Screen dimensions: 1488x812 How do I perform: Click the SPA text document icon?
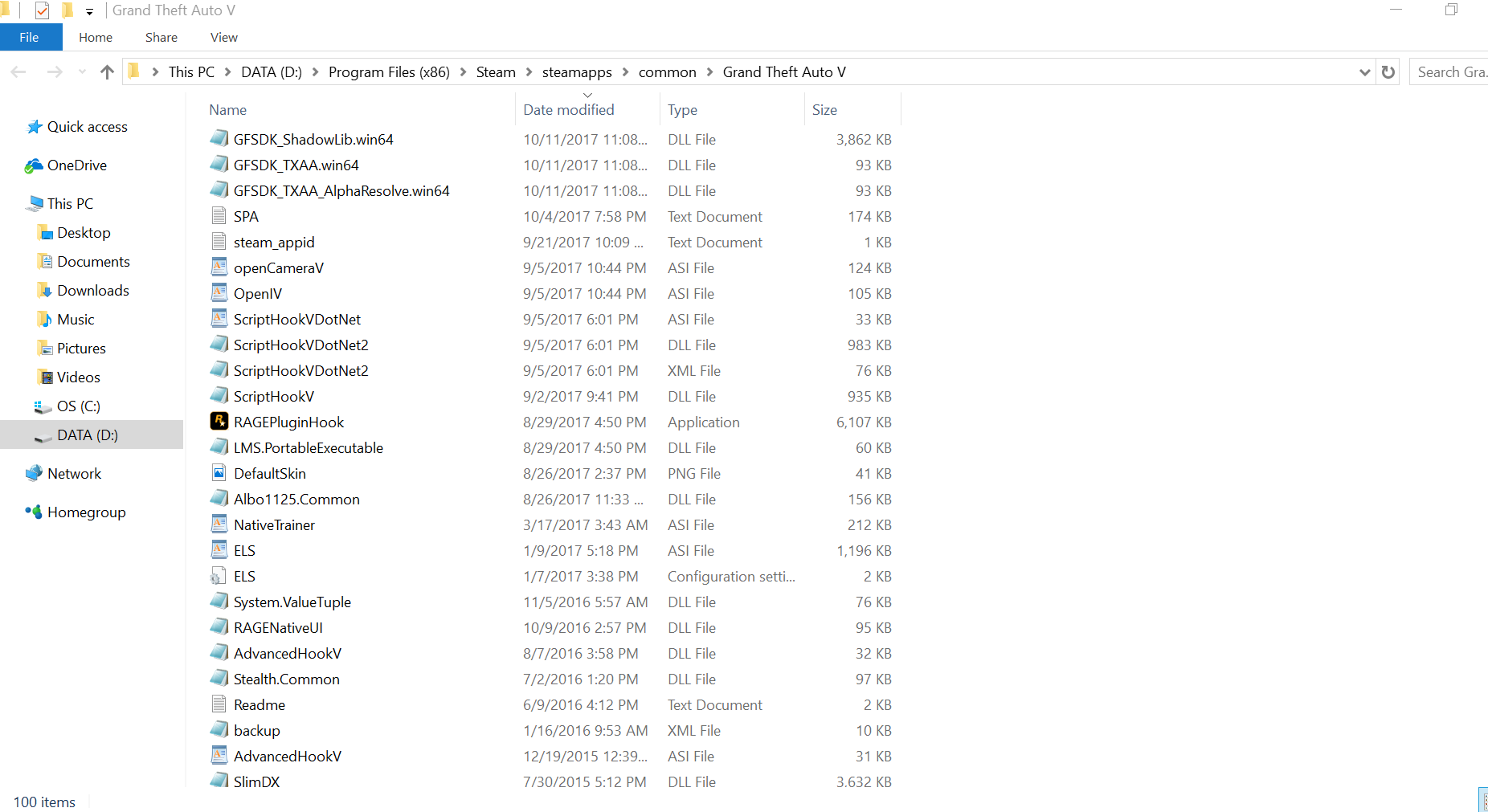point(219,215)
